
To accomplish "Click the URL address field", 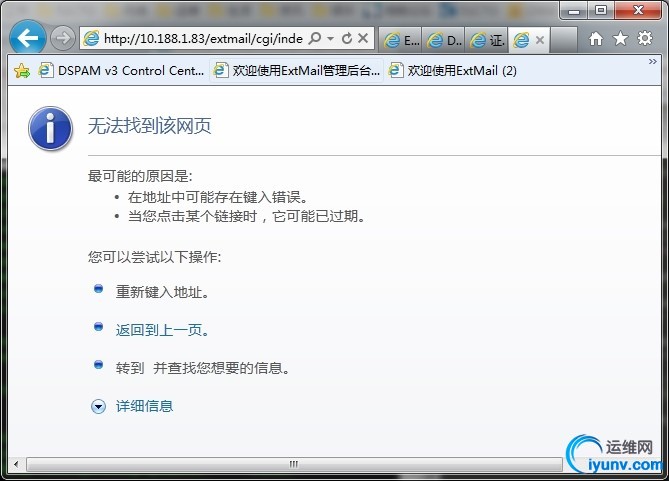I will click(203, 39).
